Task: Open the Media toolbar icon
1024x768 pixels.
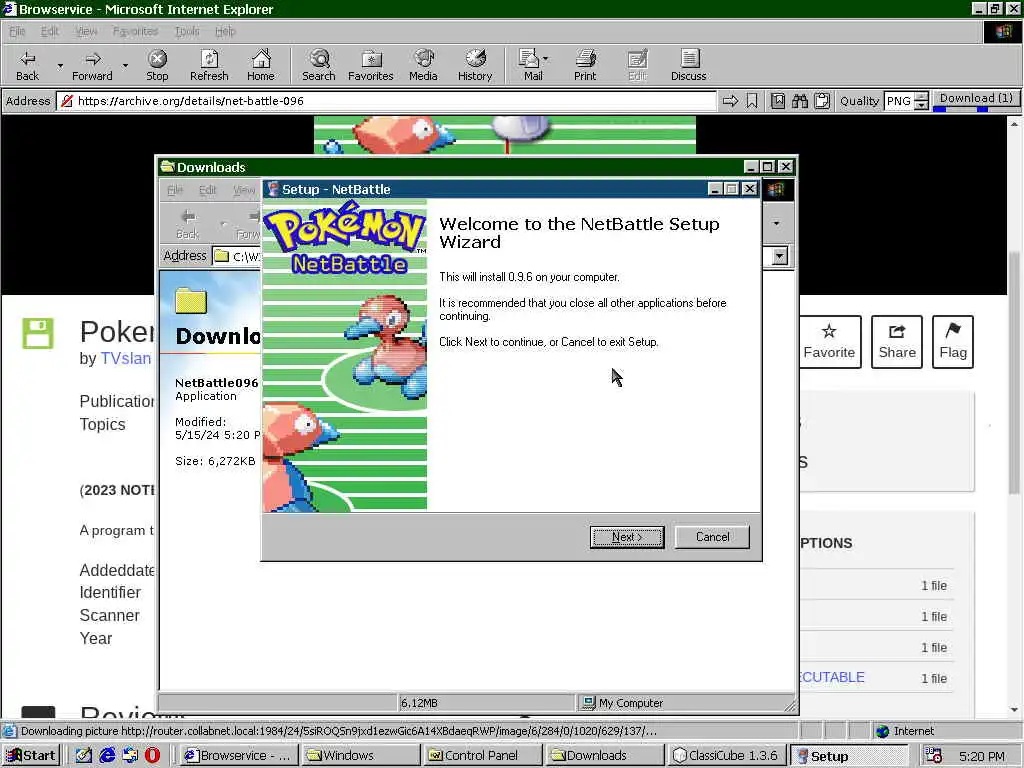Action: (x=423, y=65)
